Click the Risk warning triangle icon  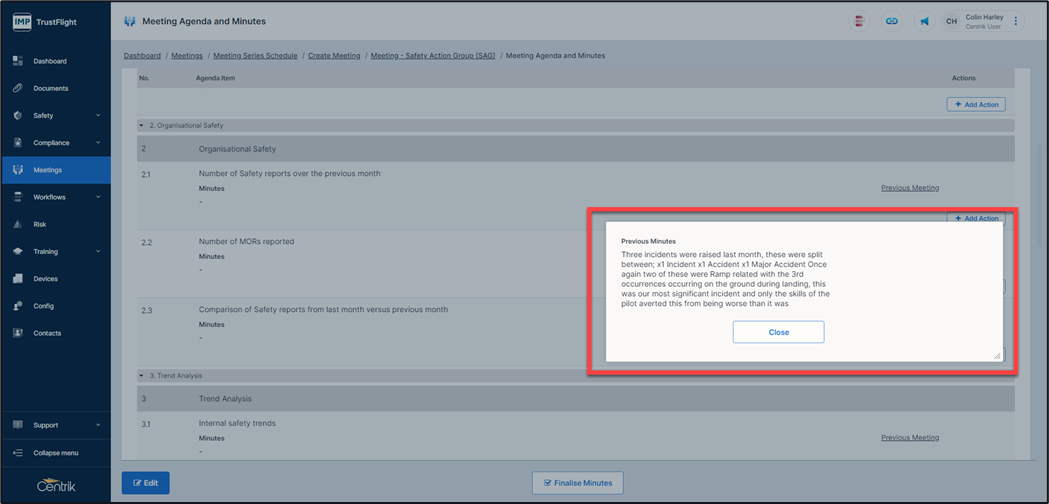click(x=18, y=224)
